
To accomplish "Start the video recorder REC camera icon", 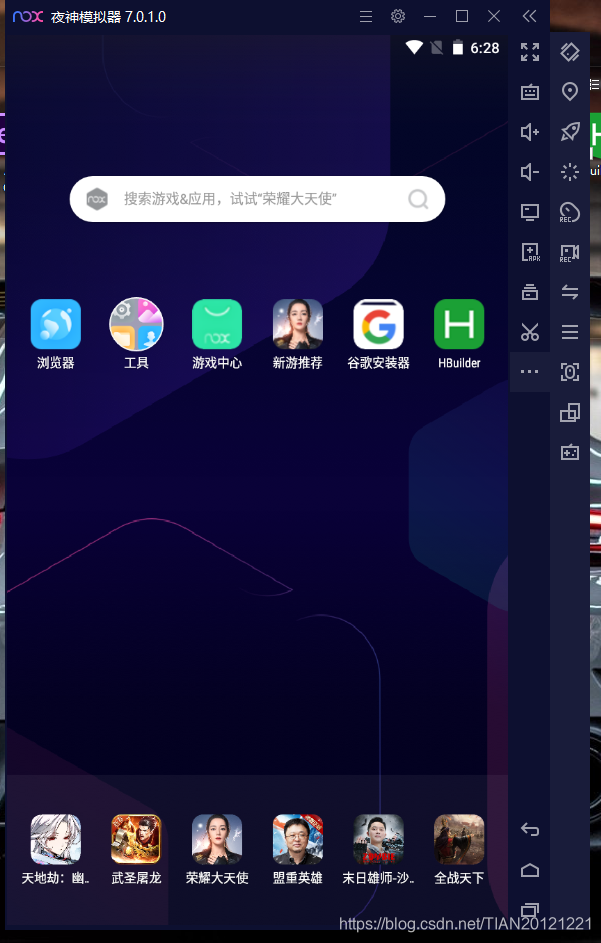I will (x=569, y=253).
